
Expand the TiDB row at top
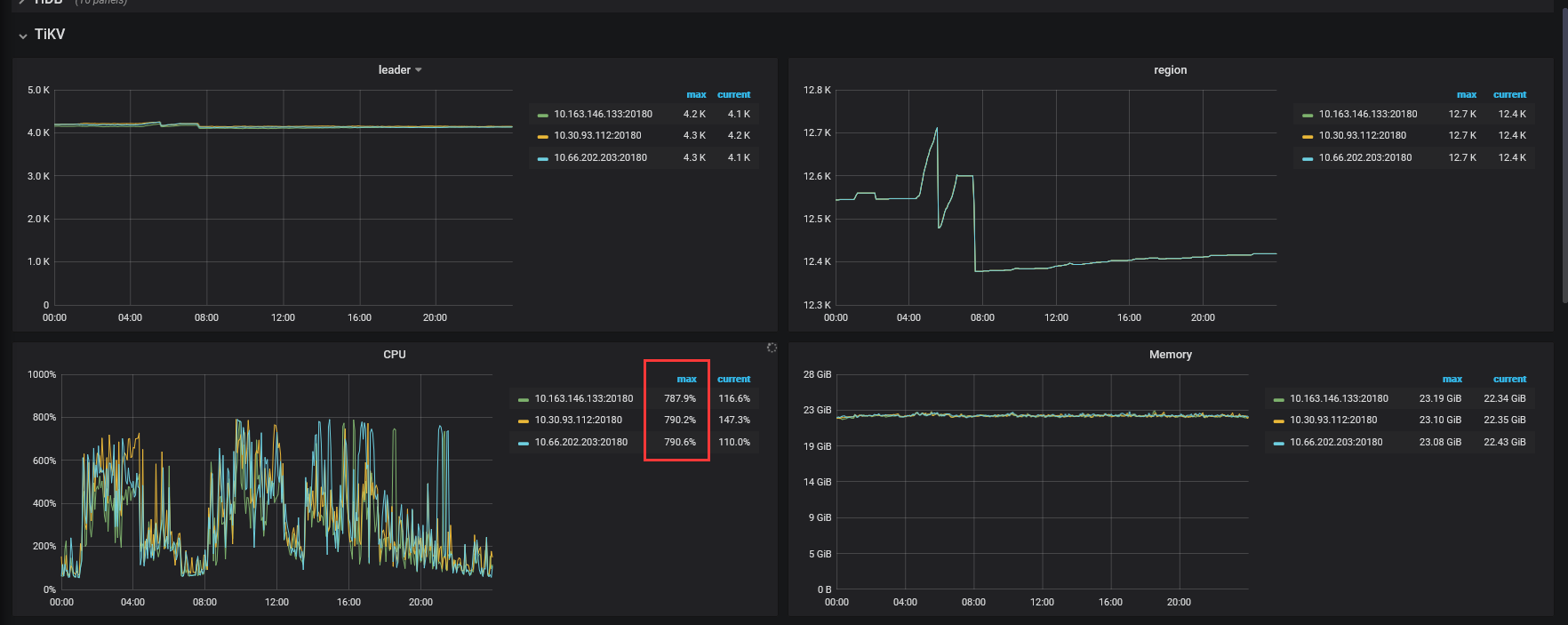click(48, 3)
